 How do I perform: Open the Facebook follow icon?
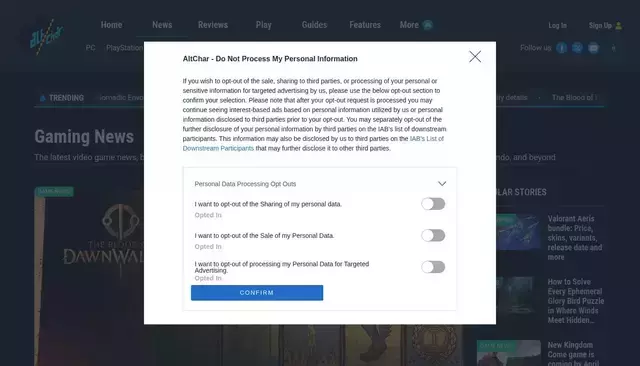pos(562,48)
